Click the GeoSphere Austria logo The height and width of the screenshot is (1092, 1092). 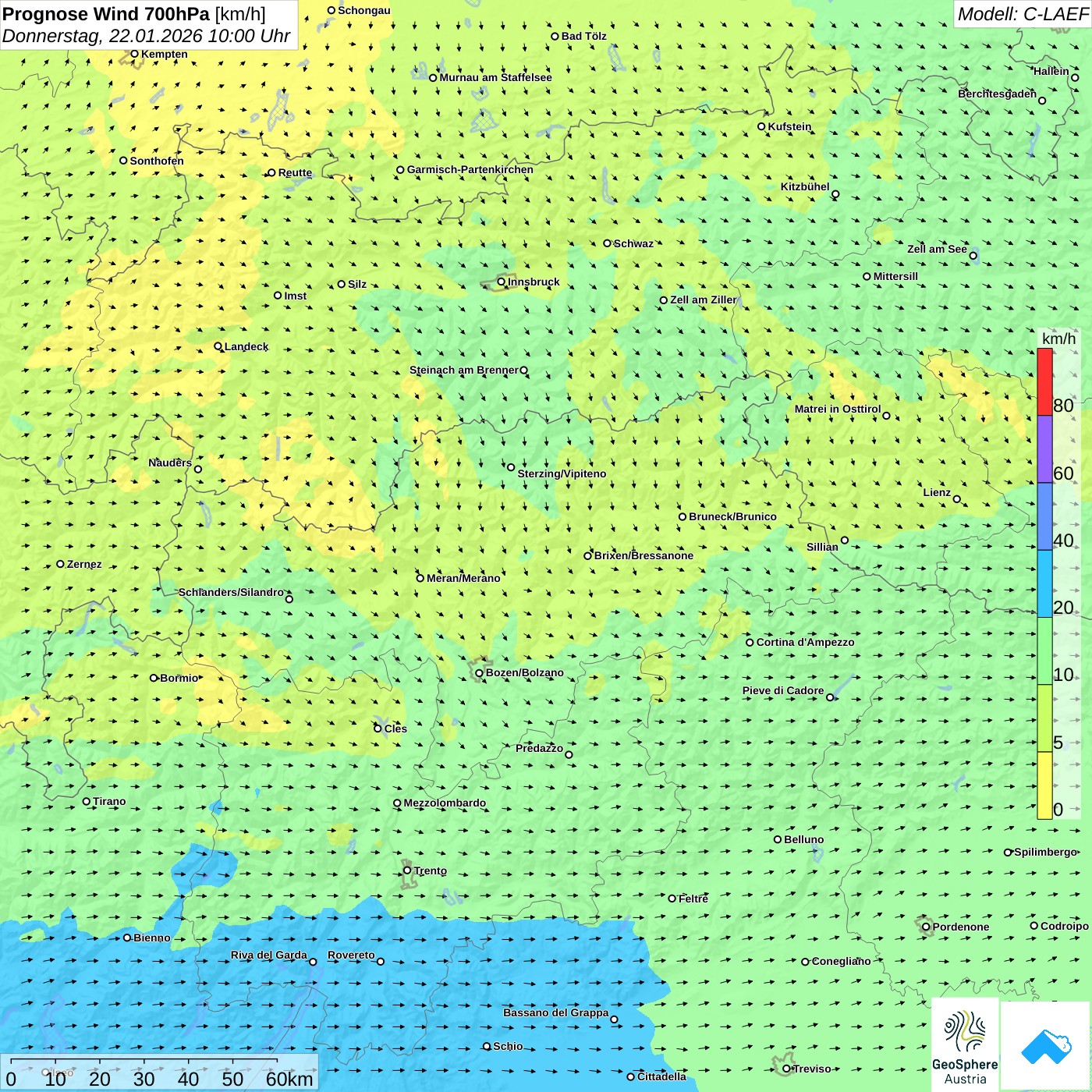click(965, 1045)
